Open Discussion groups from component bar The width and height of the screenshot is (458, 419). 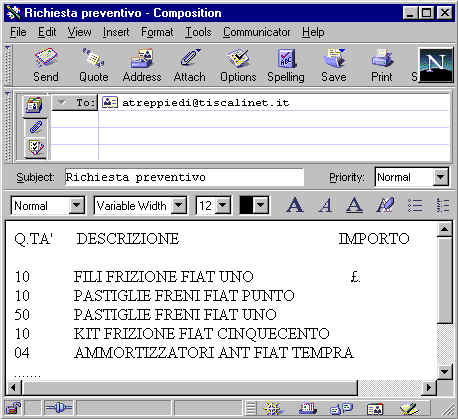341,408
